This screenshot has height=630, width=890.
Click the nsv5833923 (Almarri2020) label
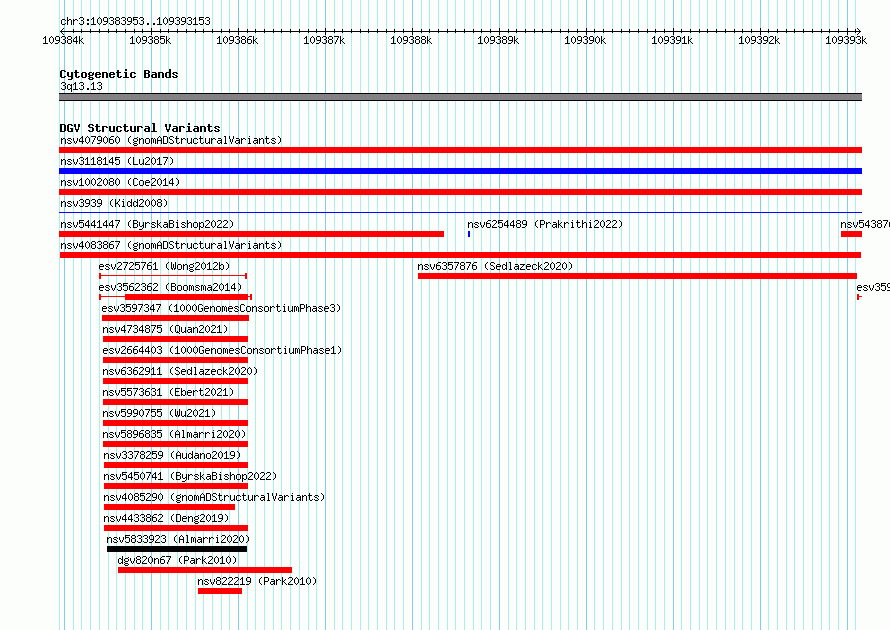point(178,539)
